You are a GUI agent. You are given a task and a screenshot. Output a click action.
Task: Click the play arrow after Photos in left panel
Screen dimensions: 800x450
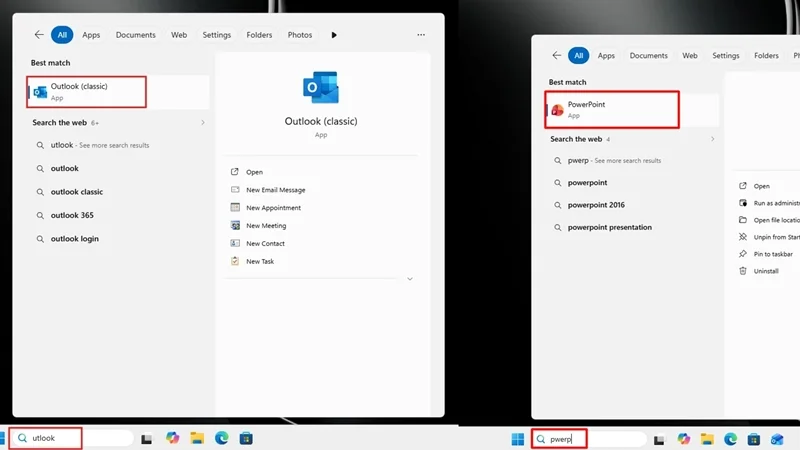coord(334,35)
